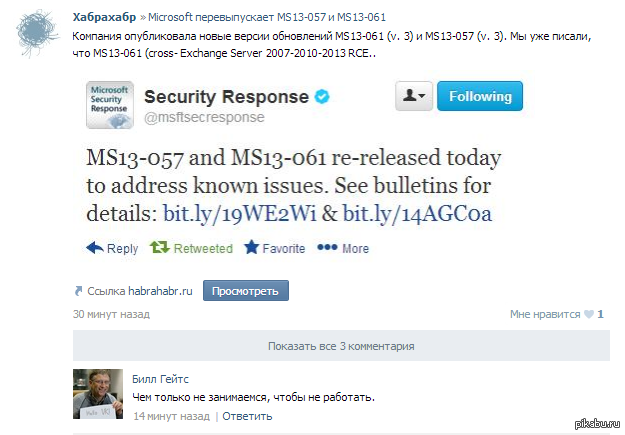Screen dimensions: 625x435
Task: Click the habrahabr.ru link arrow icon
Action: tap(78, 291)
